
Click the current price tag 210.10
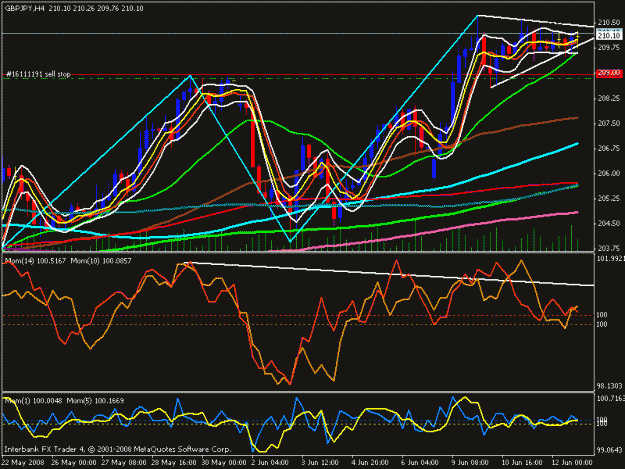pyautogui.click(x=609, y=35)
